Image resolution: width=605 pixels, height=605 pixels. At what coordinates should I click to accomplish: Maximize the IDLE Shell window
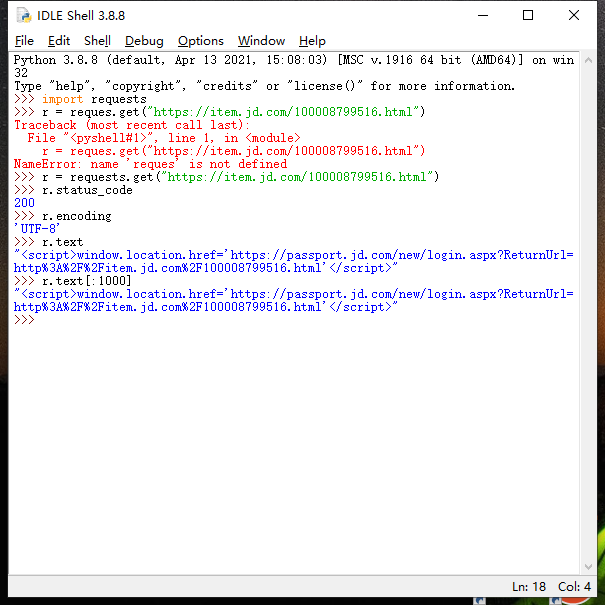(527, 15)
